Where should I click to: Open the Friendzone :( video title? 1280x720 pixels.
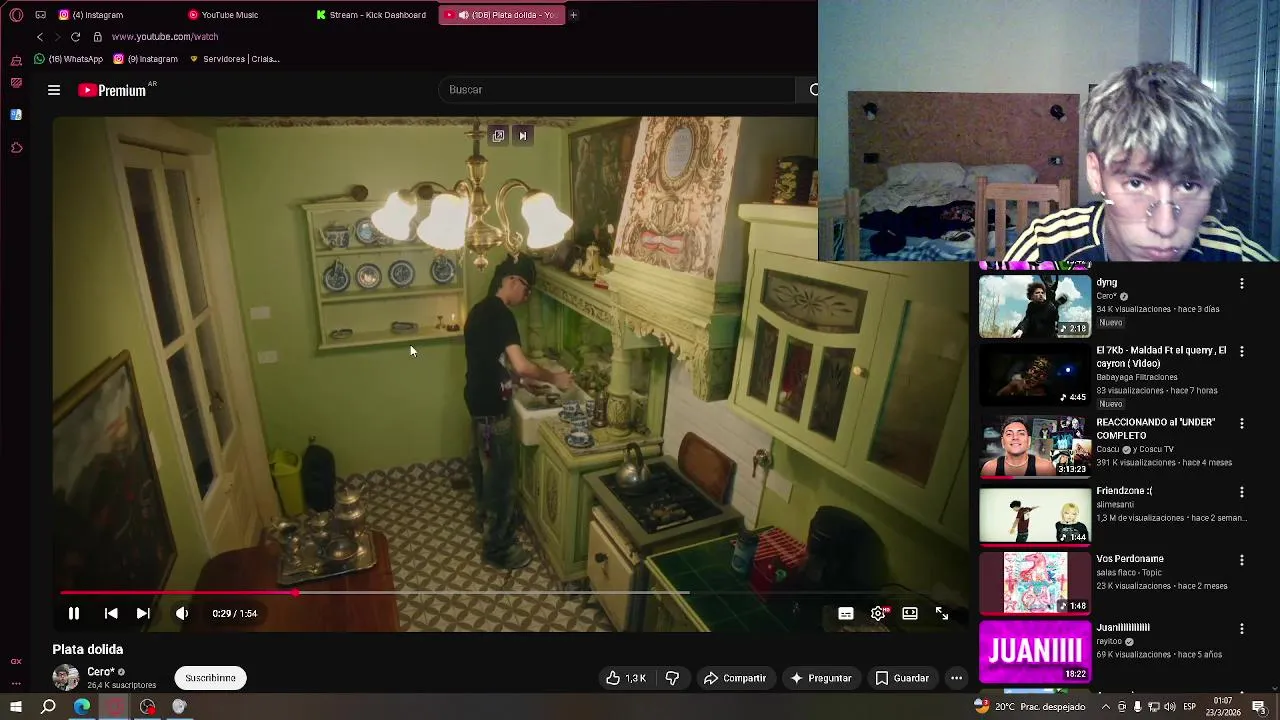(x=1124, y=491)
